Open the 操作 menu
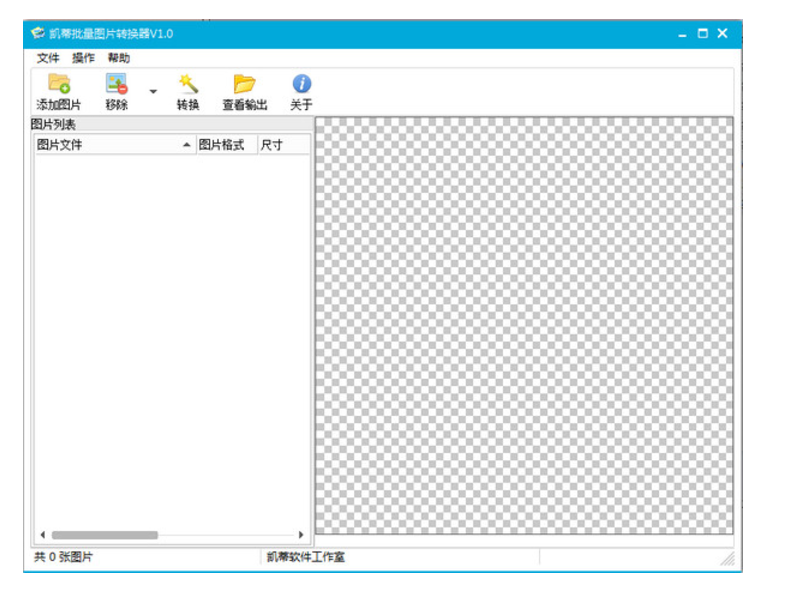Viewport: 793px width, 600px height. click(83, 58)
